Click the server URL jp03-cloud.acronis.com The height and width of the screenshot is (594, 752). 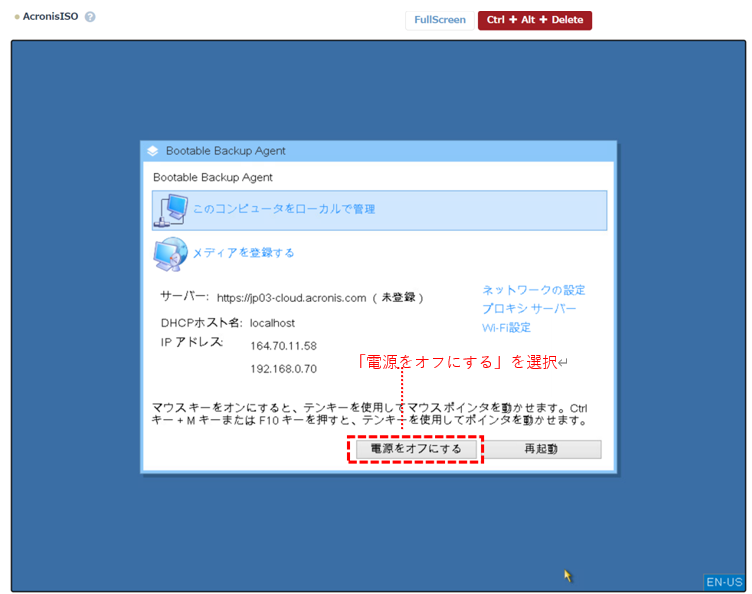coord(290,297)
